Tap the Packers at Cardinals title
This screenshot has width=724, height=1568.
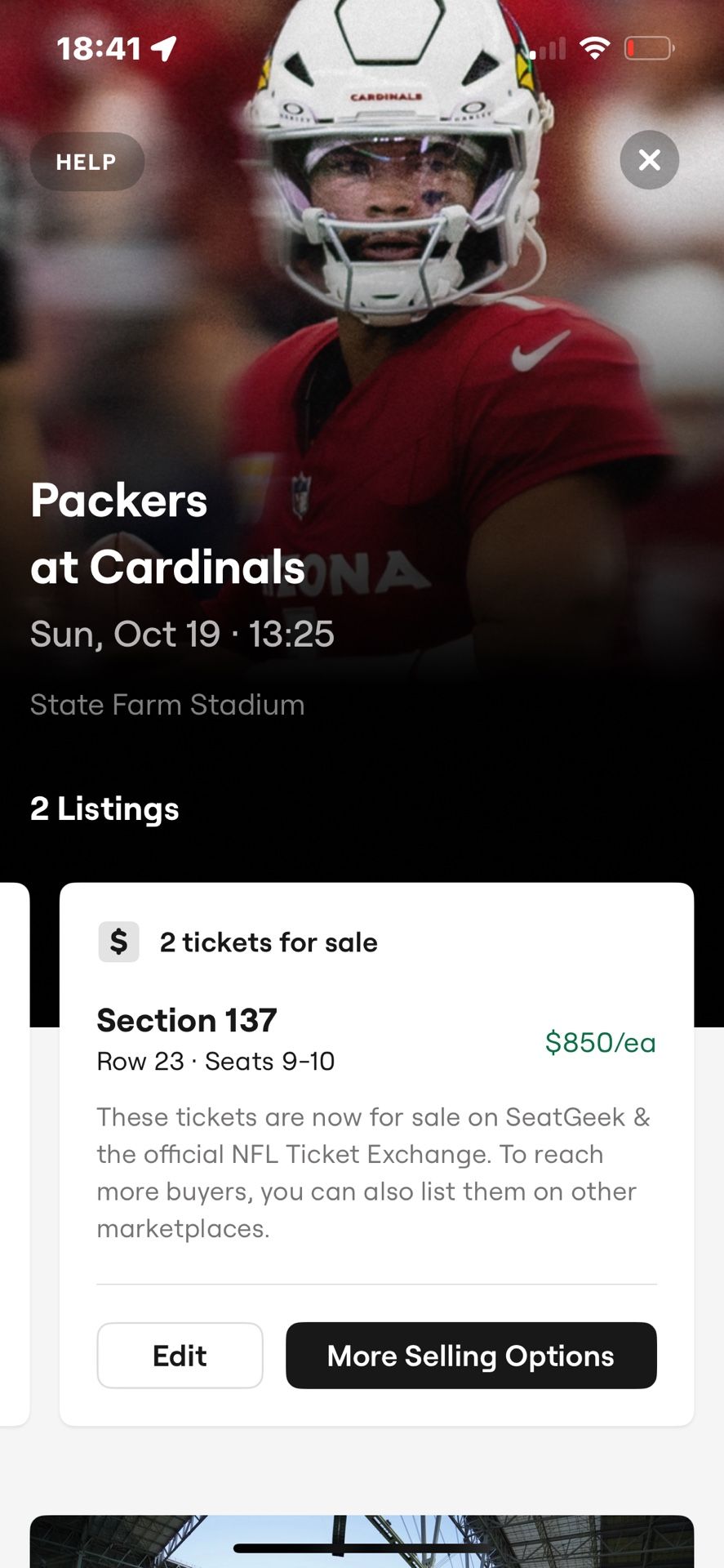[x=167, y=533]
